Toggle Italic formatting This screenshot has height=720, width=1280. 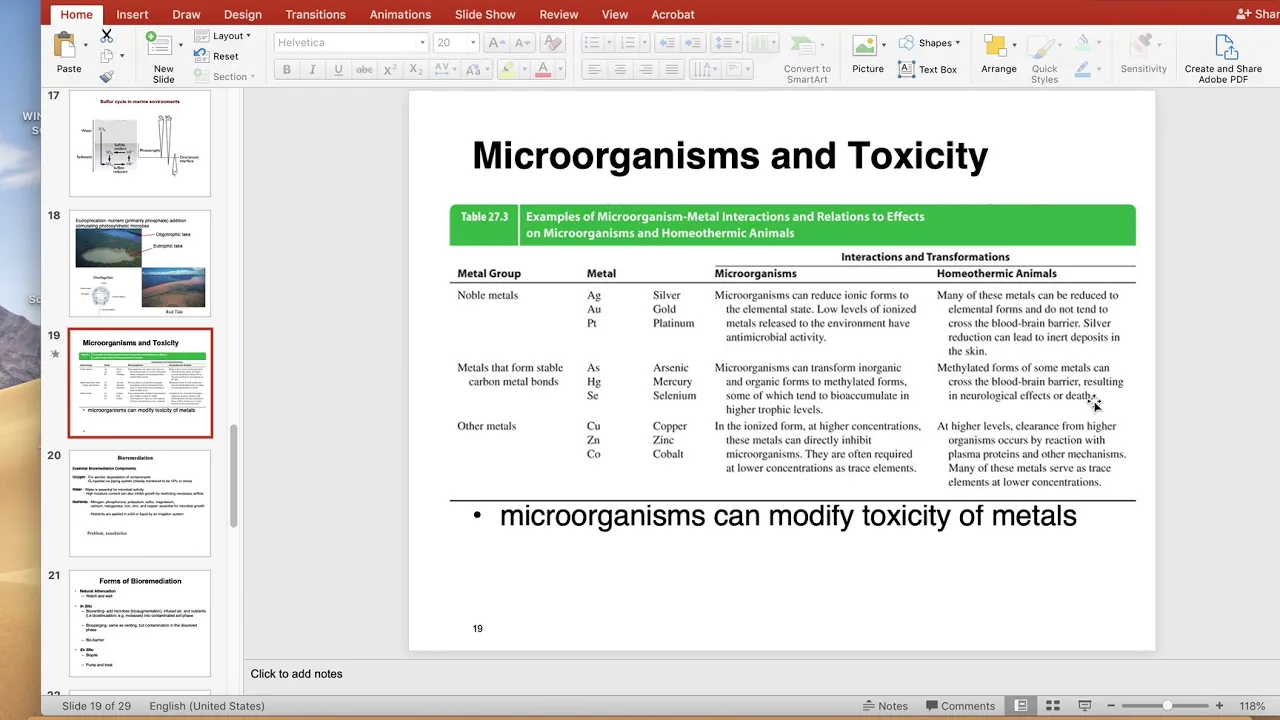coord(312,70)
